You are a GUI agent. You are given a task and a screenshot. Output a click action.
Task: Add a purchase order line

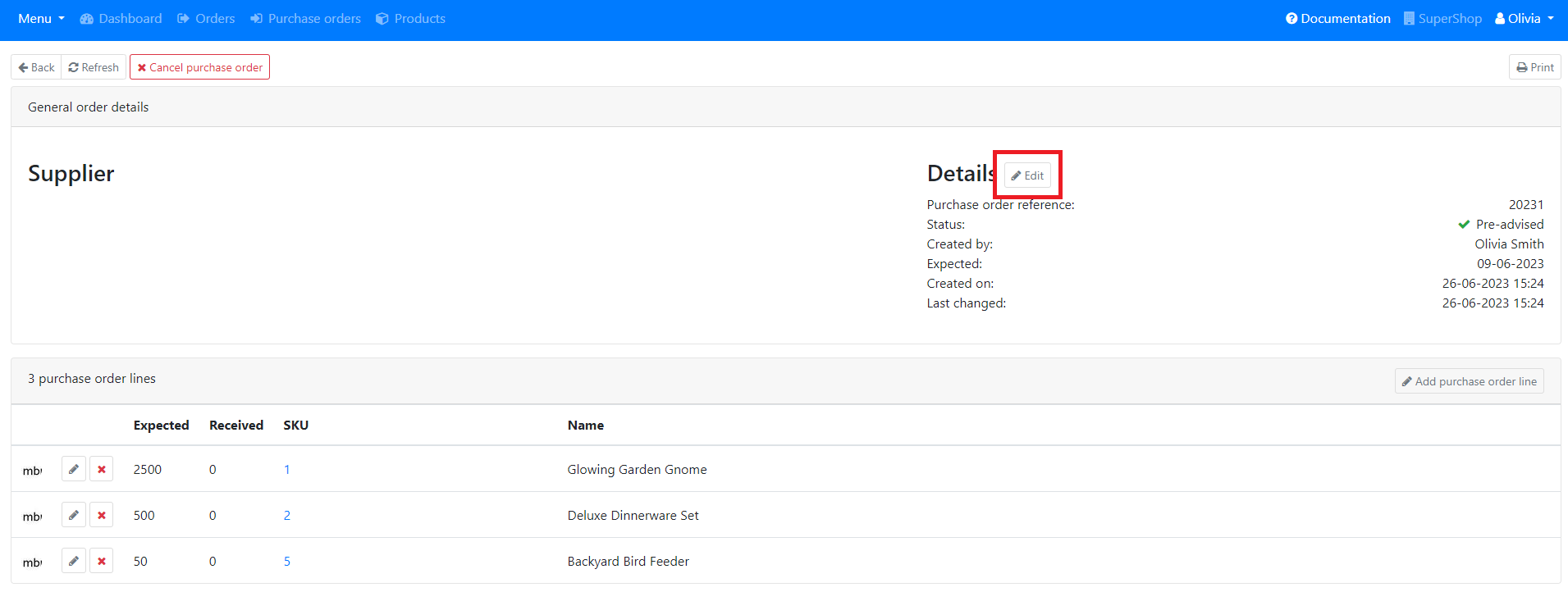pos(1469,381)
